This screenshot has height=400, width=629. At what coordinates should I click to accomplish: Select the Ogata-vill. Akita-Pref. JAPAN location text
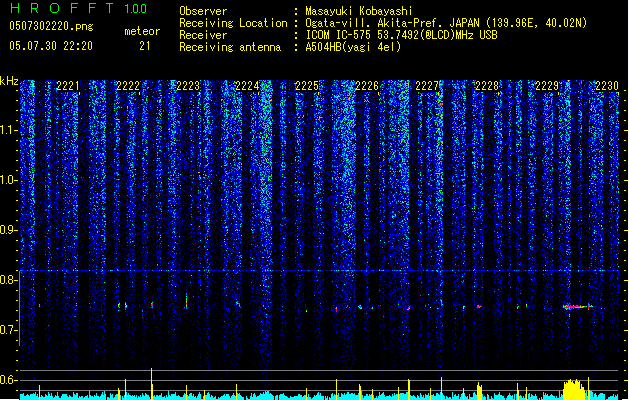click(446, 23)
